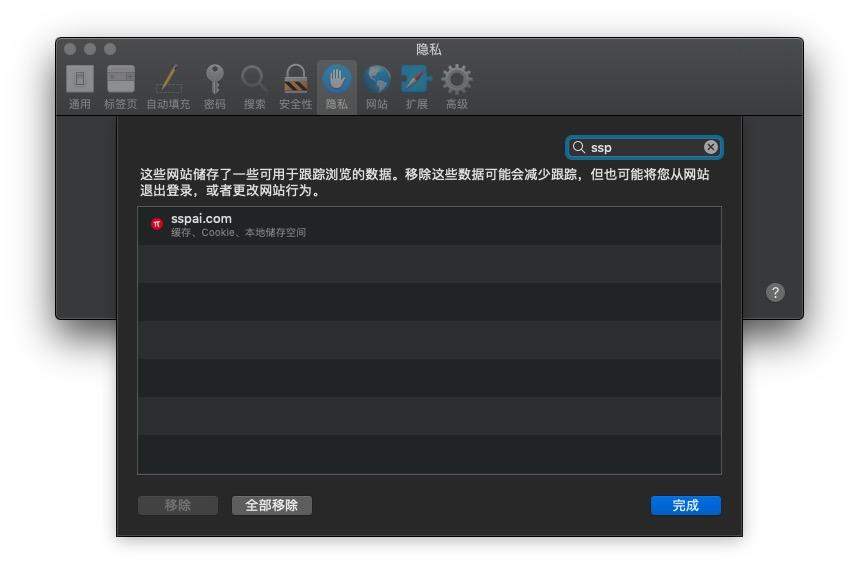Close the 隐私 preferences window

tap(70, 49)
